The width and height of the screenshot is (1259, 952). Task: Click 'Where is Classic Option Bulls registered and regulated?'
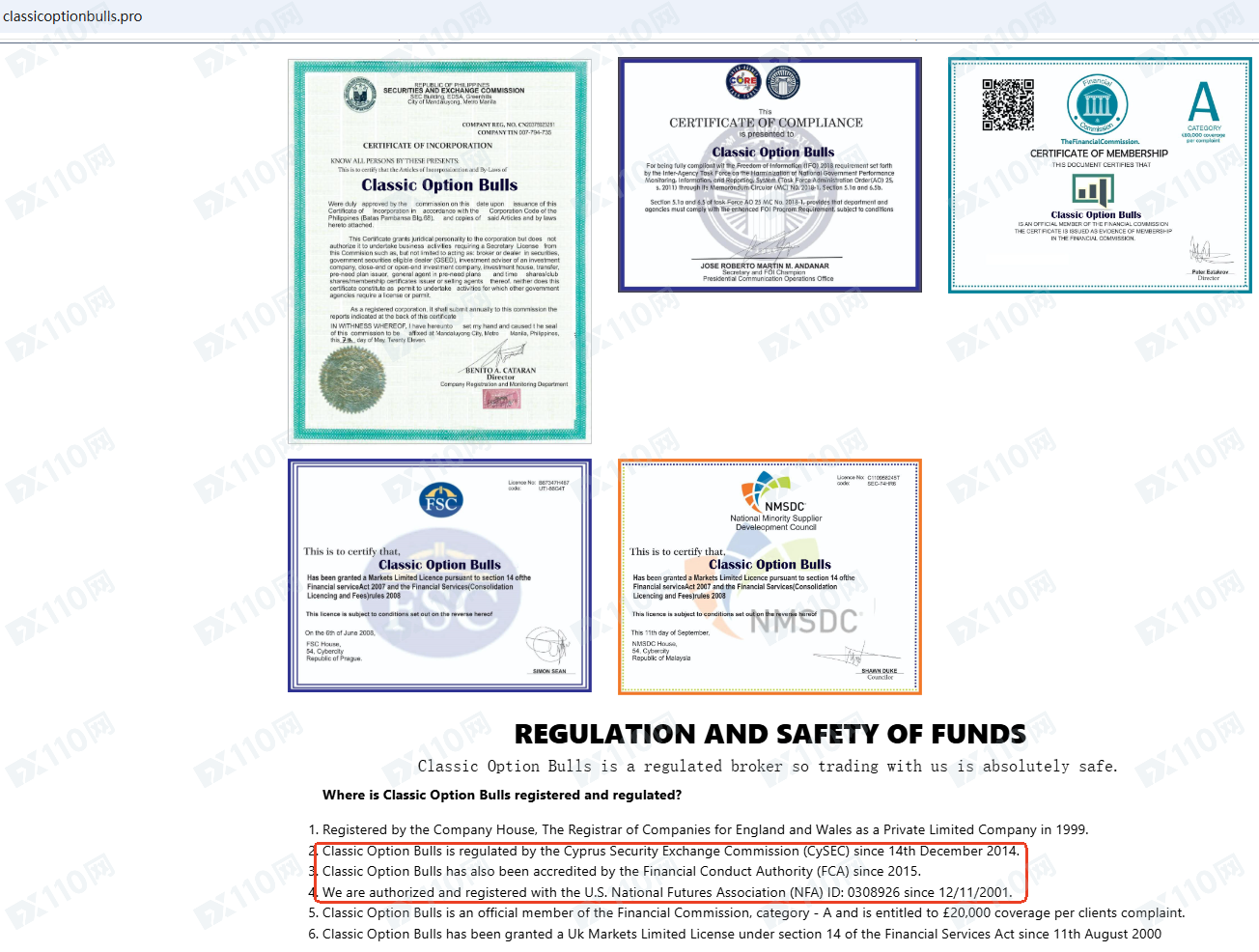[x=502, y=795]
